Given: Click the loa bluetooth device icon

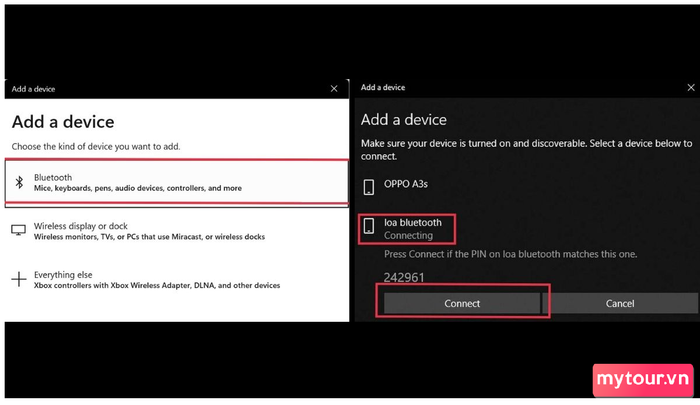Looking at the screenshot, I should click(369, 226).
